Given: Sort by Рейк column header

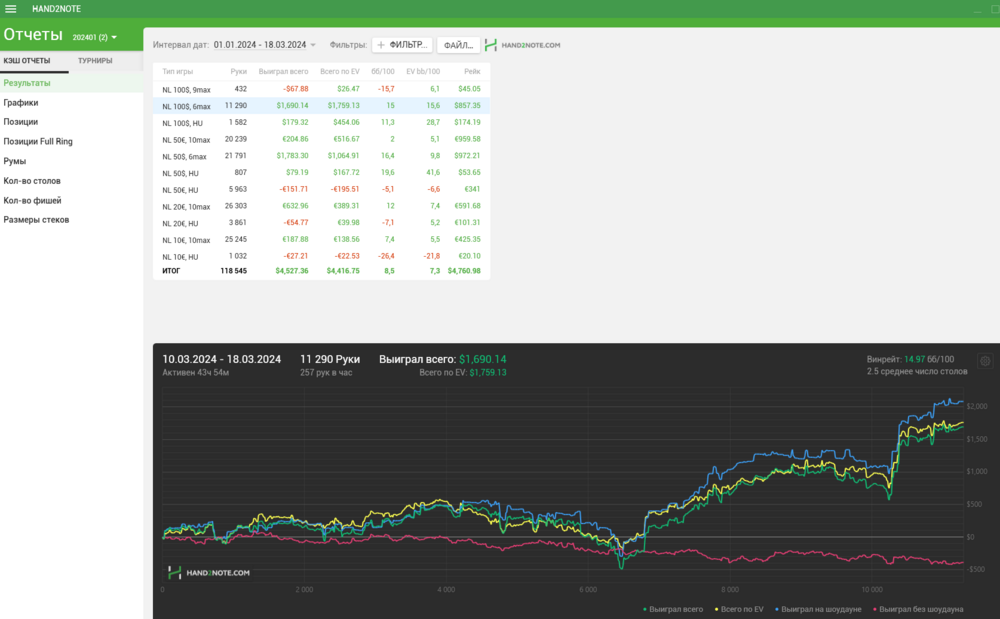Looking at the screenshot, I should 472,72.
